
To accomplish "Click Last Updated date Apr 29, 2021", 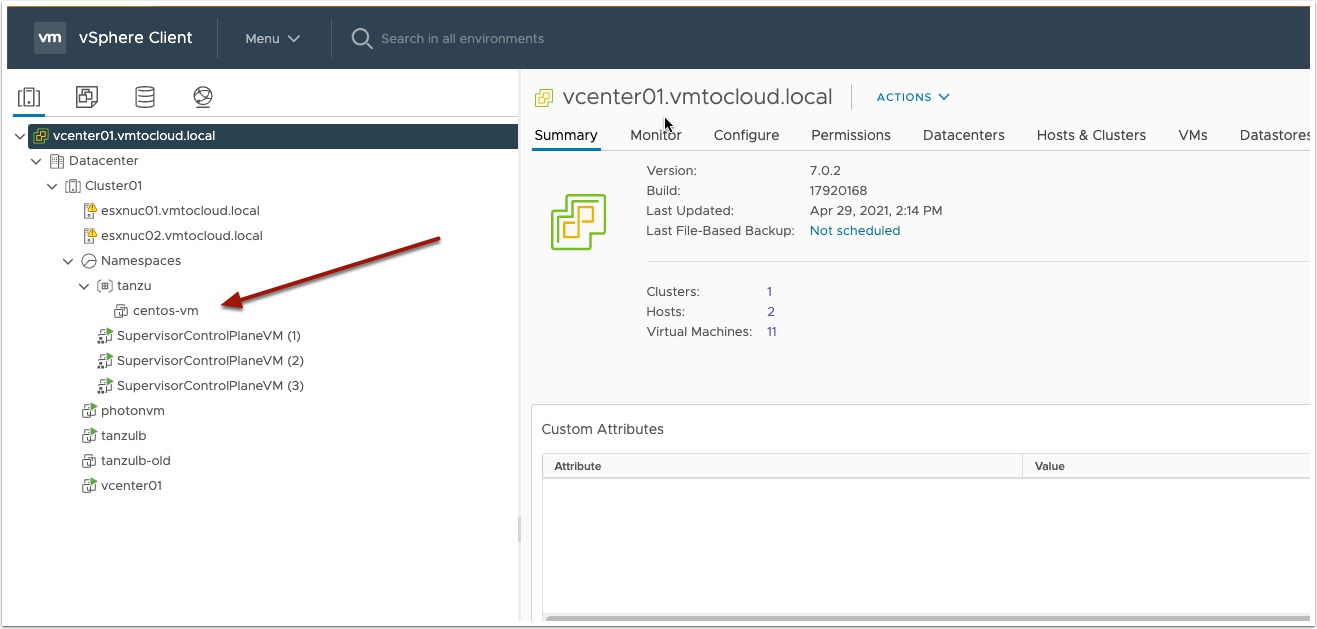I will pyautogui.click(x=876, y=211).
